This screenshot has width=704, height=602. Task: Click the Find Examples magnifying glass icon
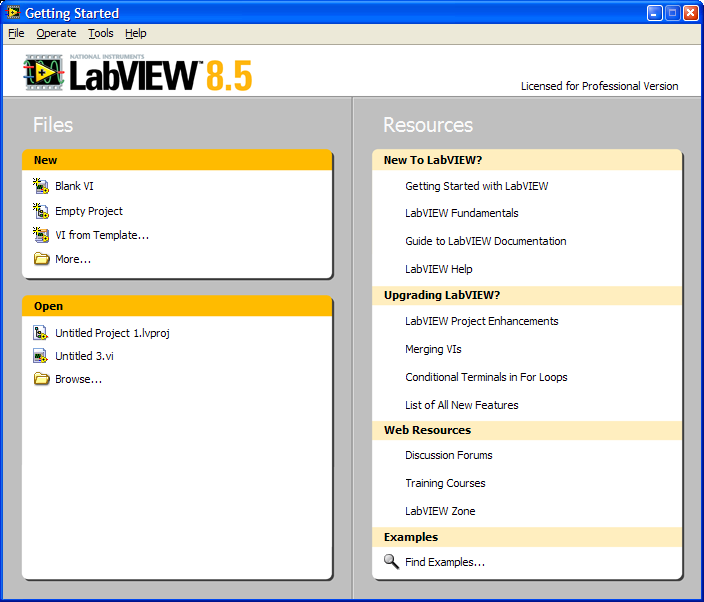(391, 562)
